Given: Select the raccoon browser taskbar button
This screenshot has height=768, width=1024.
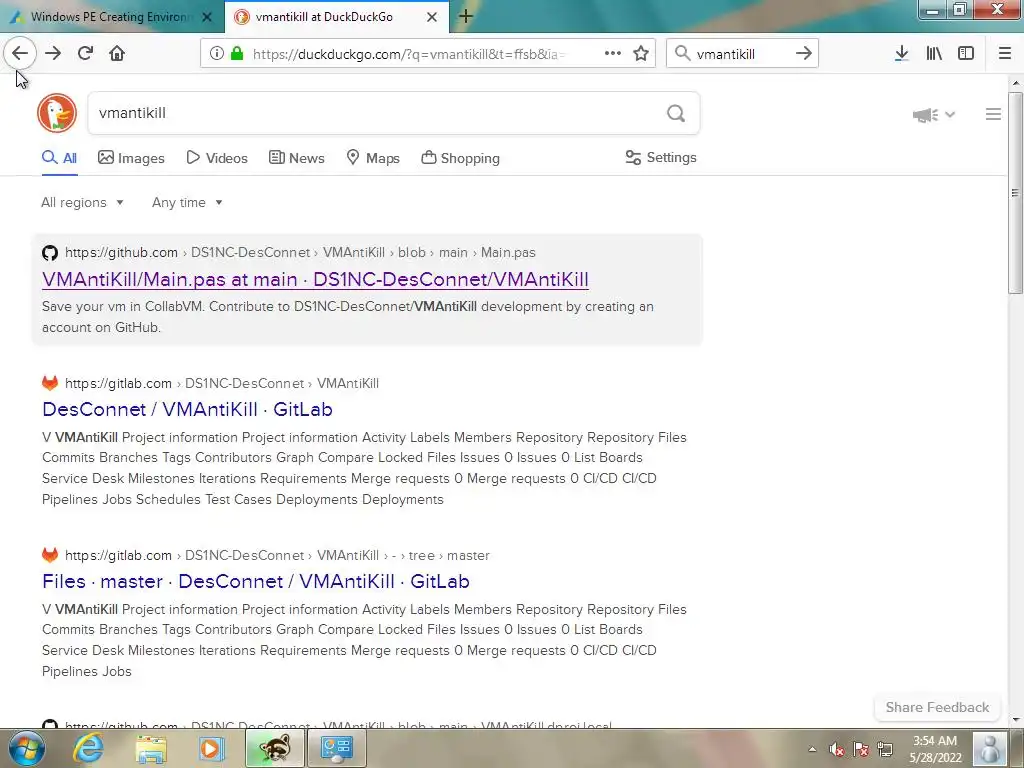Looking at the screenshot, I should point(274,748).
